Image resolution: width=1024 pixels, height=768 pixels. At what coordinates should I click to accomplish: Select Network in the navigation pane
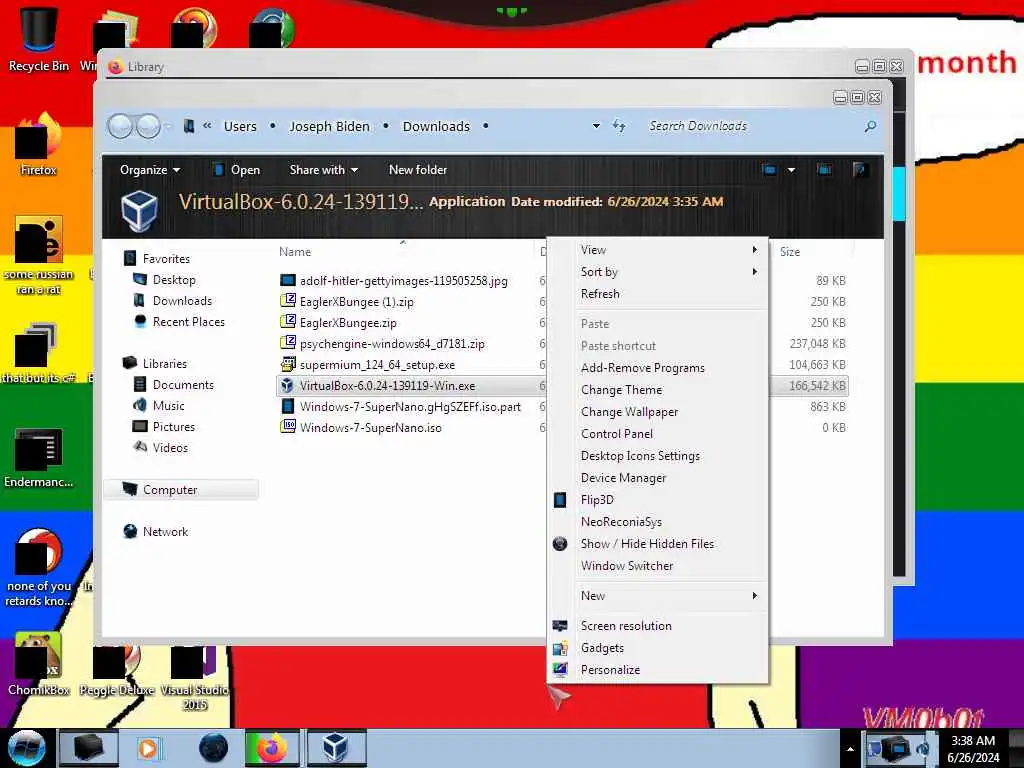(x=165, y=532)
